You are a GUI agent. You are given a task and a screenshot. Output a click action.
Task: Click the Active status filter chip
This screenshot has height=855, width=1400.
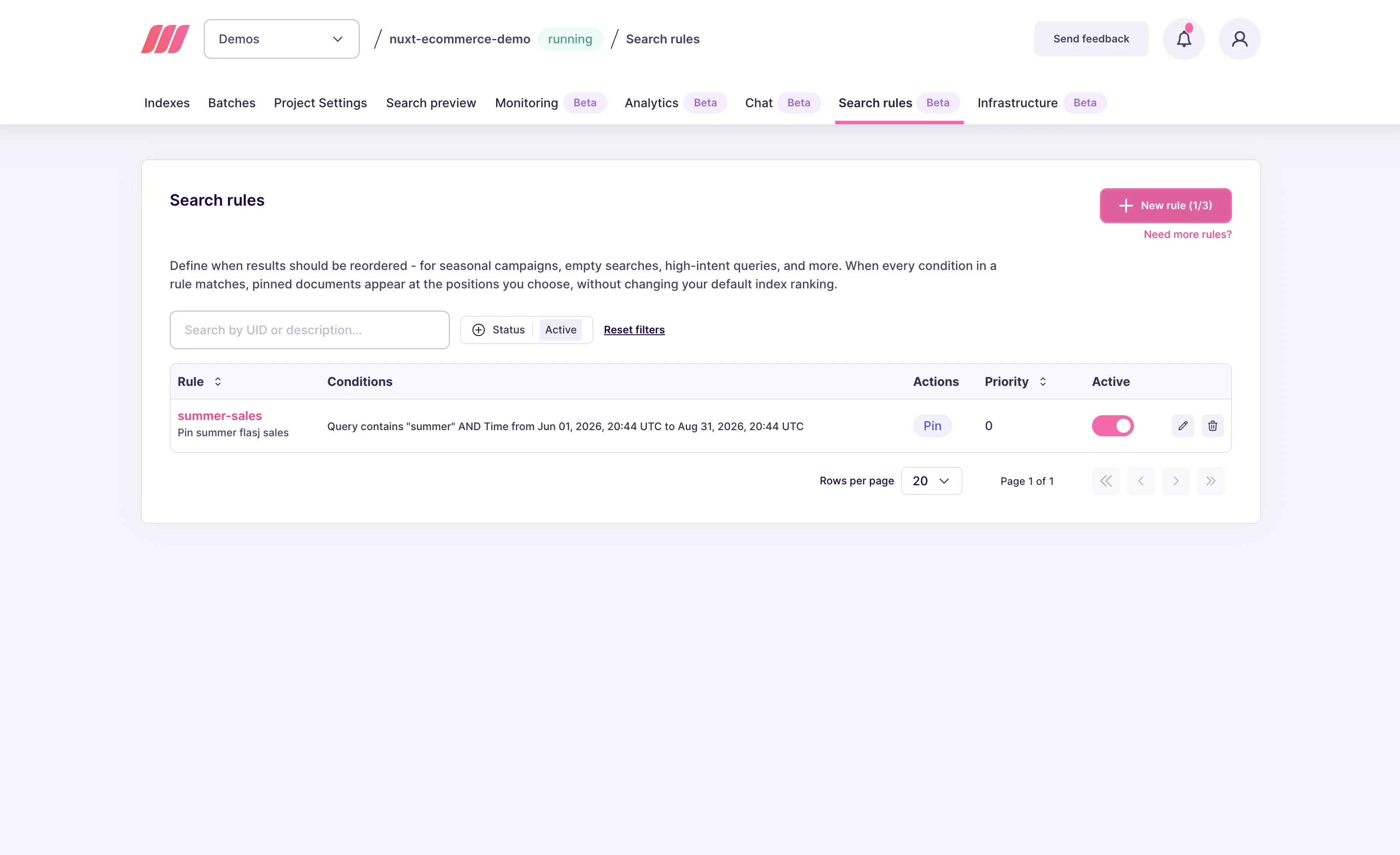pyautogui.click(x=560, y=329)
